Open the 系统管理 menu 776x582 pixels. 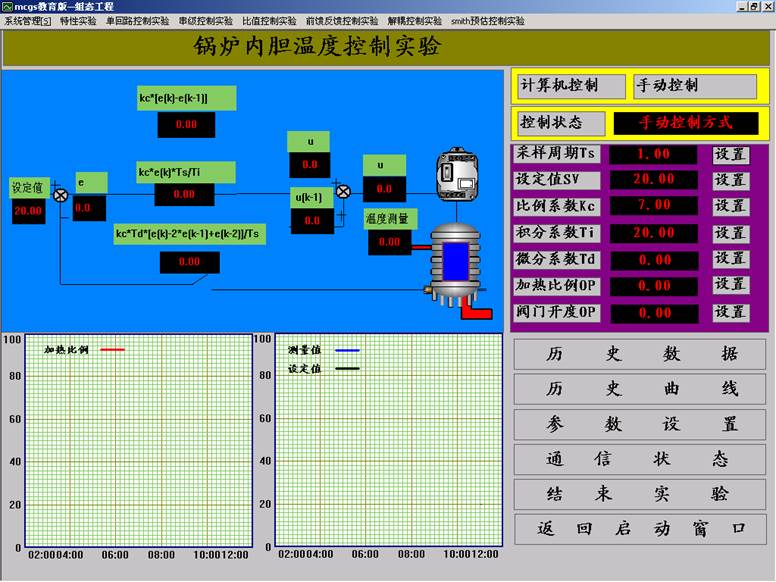tap(27, 20)
